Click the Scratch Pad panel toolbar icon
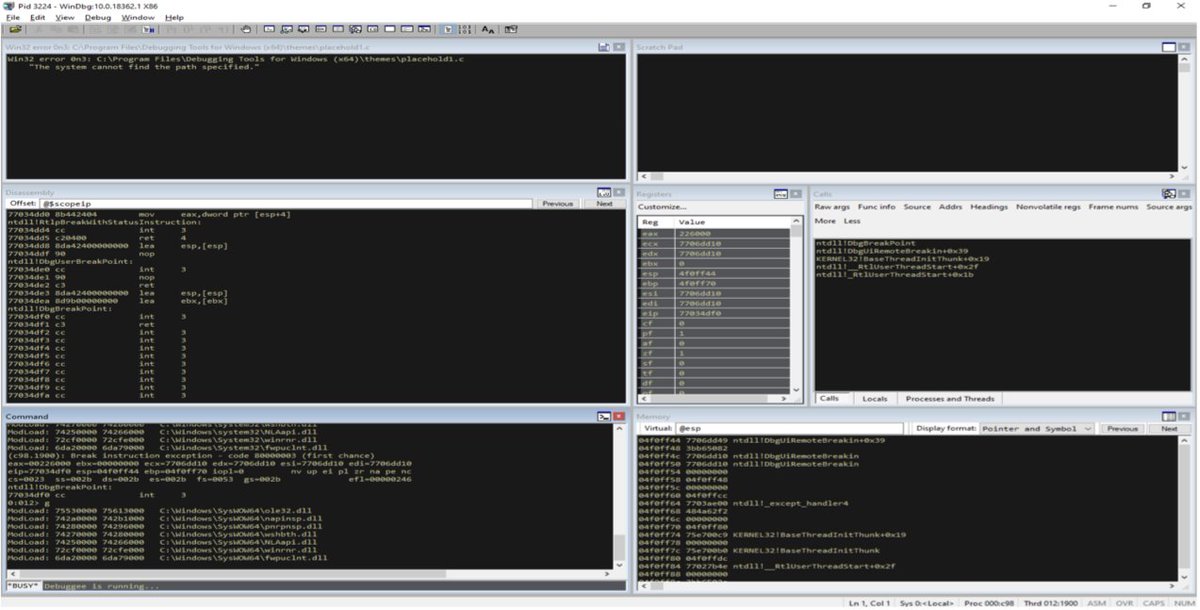Screen dimensions: 1200x610 (x=1168, y=47)
